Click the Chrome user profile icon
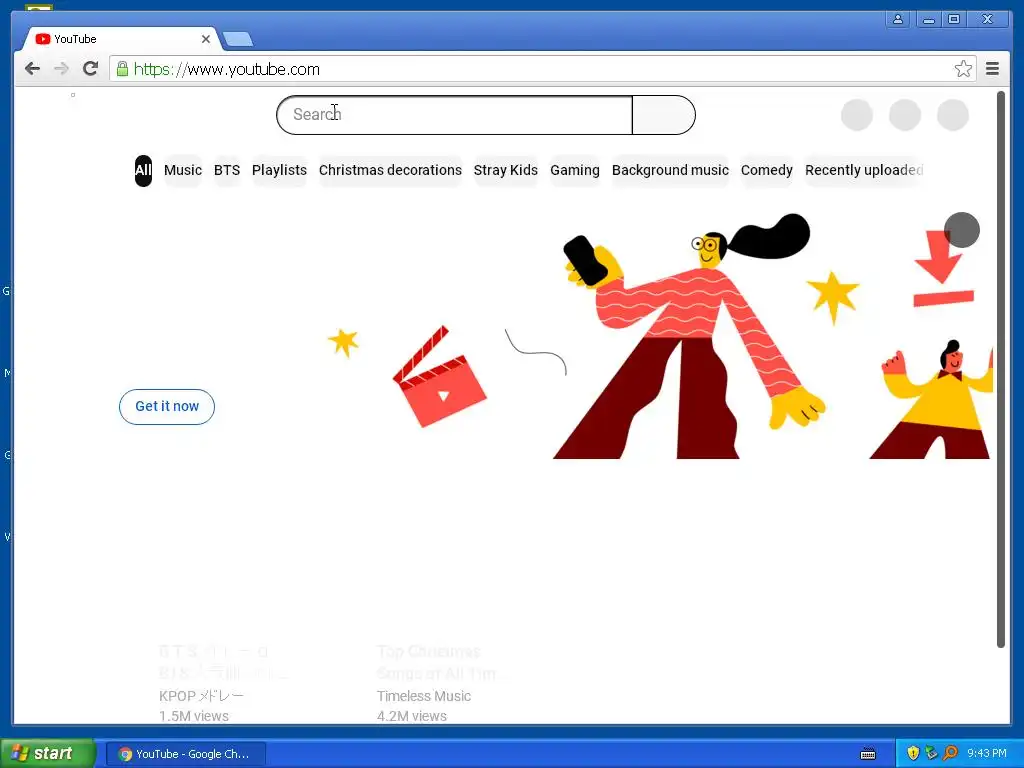The width and height of the screenshot is (1024, 768). tap(898, 19)
